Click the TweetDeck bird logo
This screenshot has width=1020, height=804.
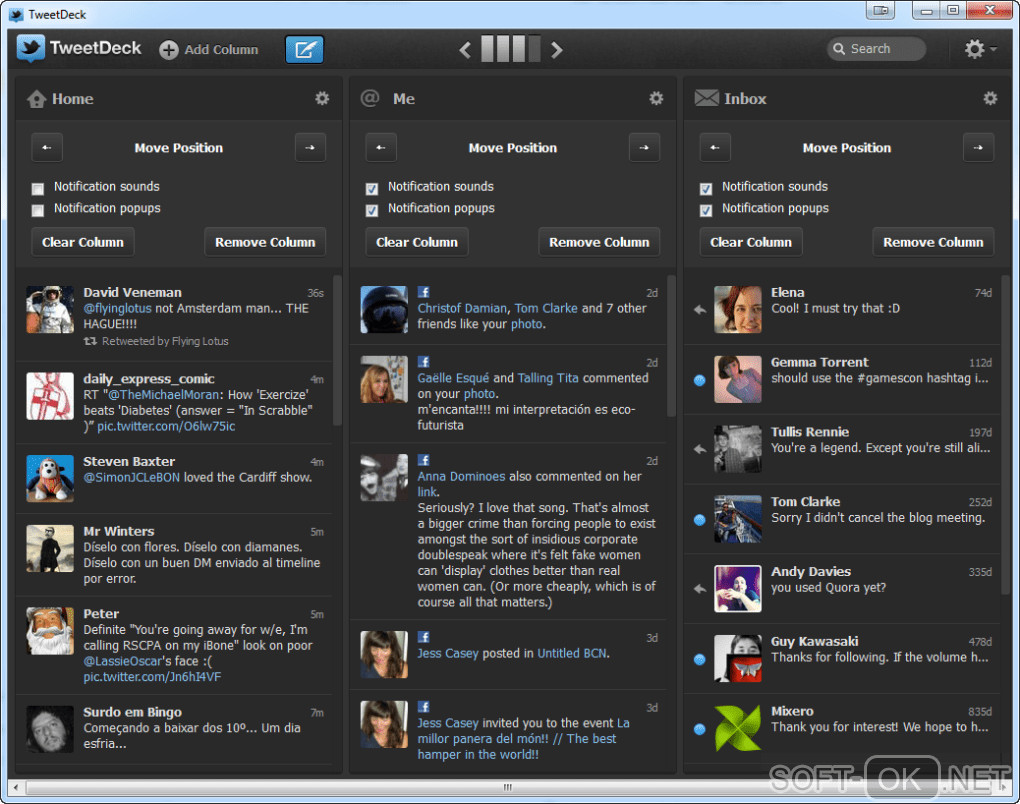tap(31, 48)
